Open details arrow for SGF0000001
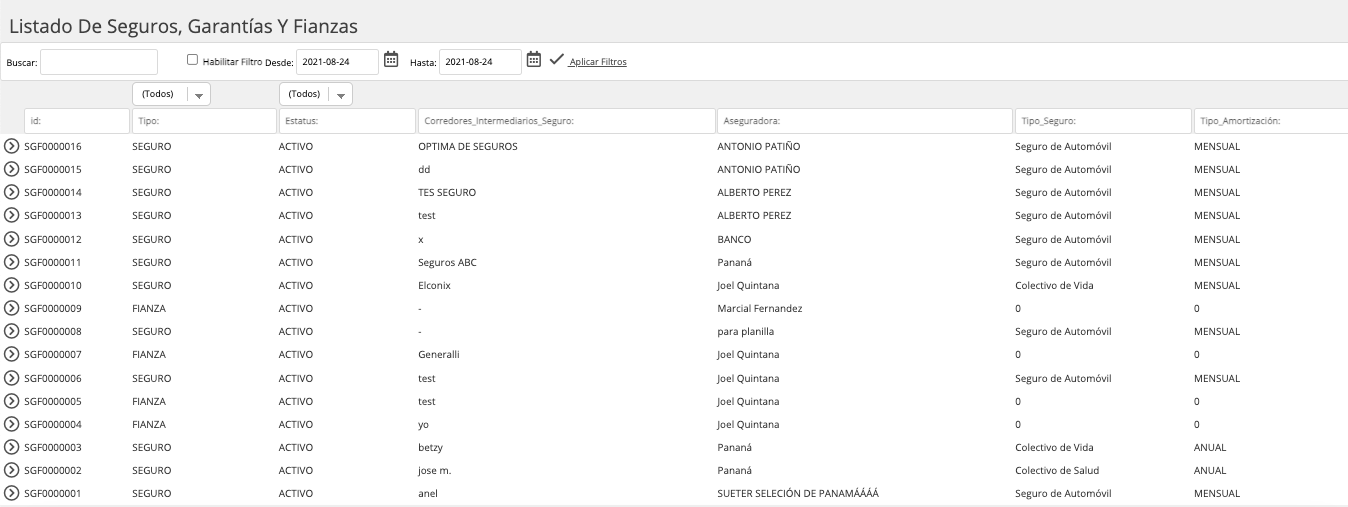 12,493
